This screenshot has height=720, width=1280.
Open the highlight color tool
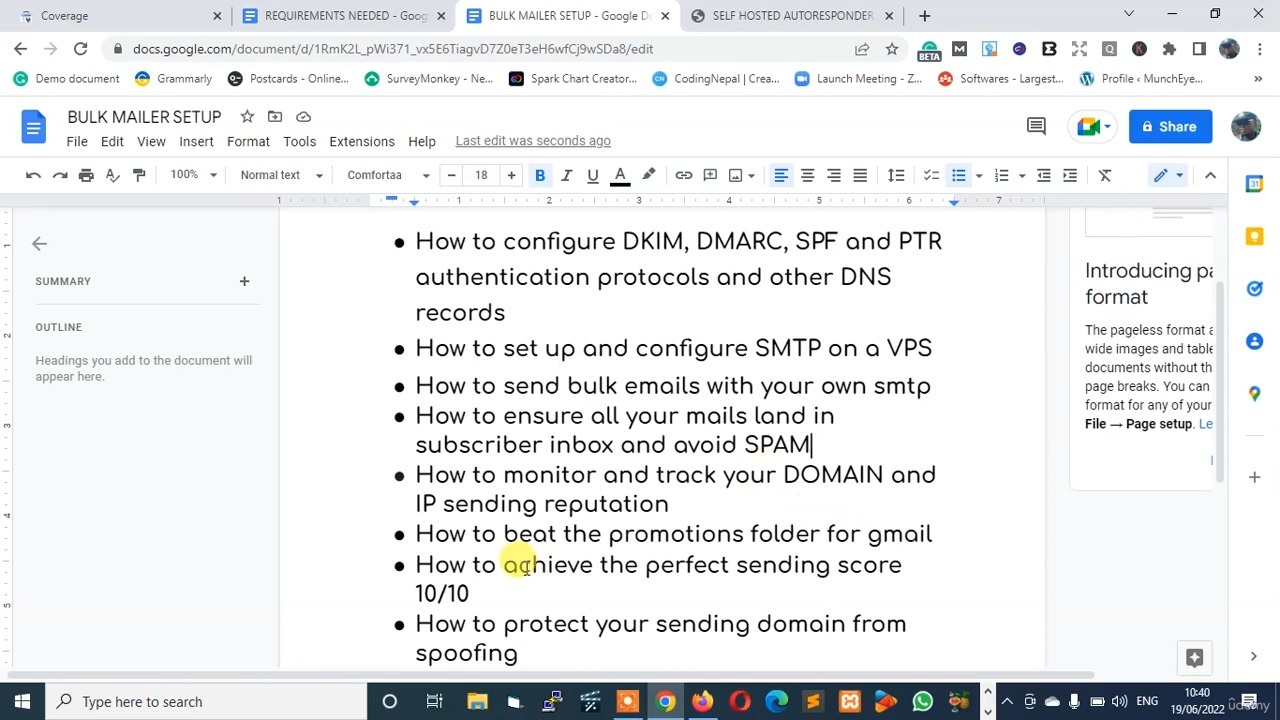pyautogui.click(x=648, y=175)
